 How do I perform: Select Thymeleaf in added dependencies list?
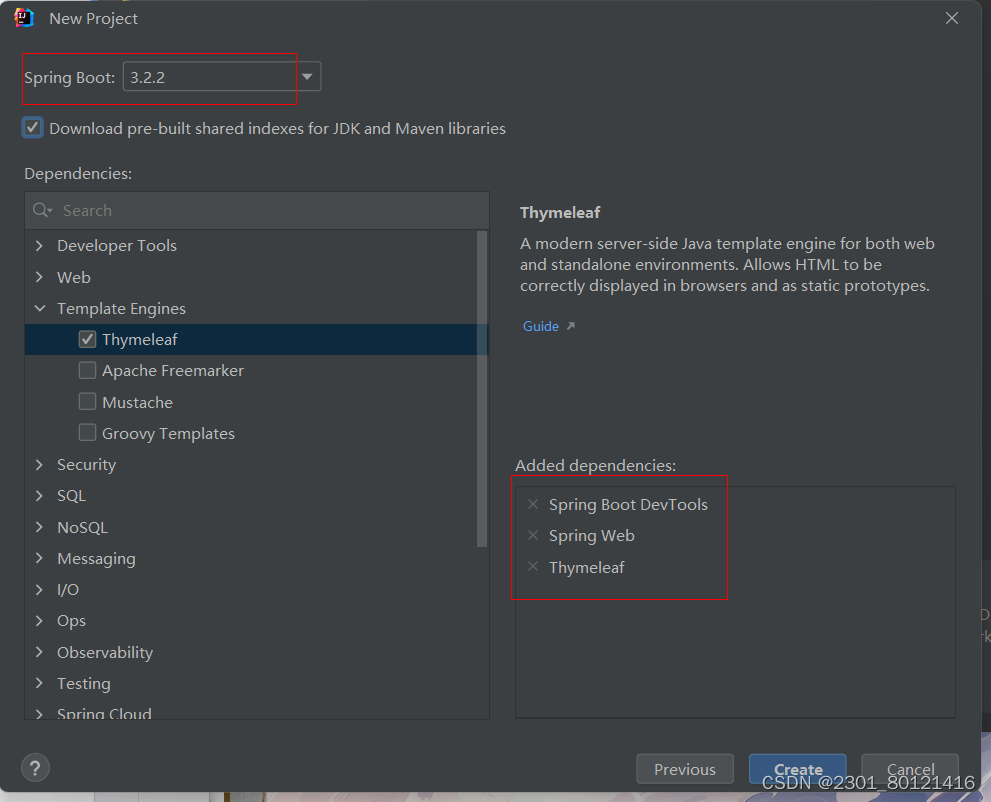point(587,568)
